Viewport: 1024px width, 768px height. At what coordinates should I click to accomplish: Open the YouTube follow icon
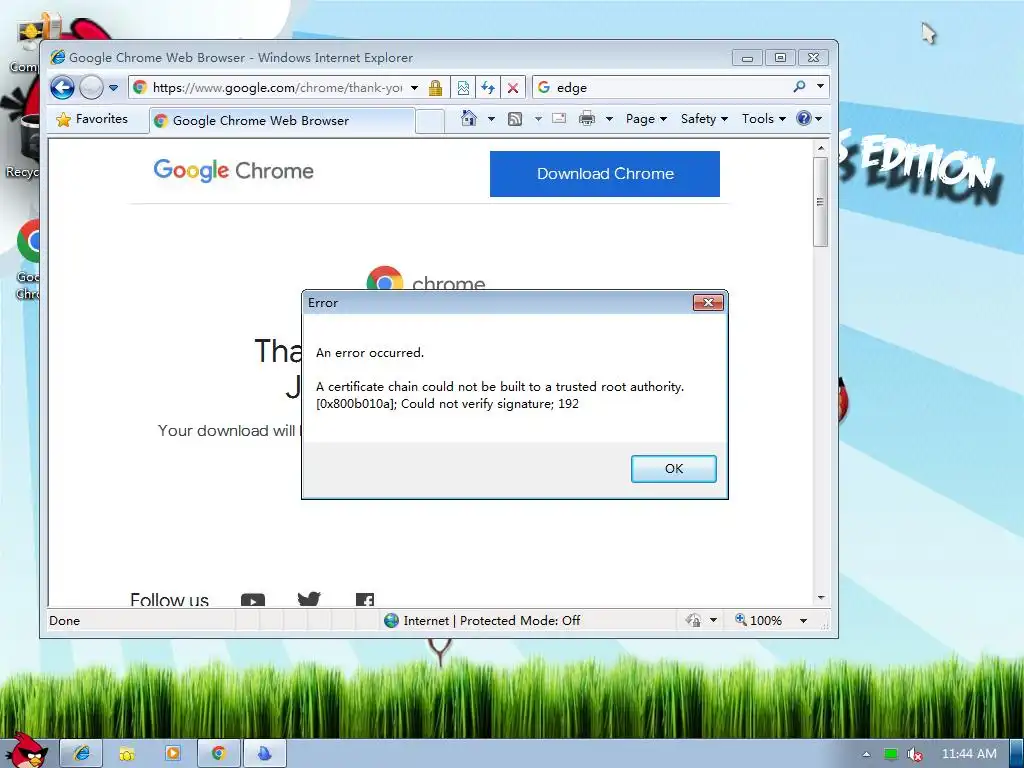coord(253,600)
